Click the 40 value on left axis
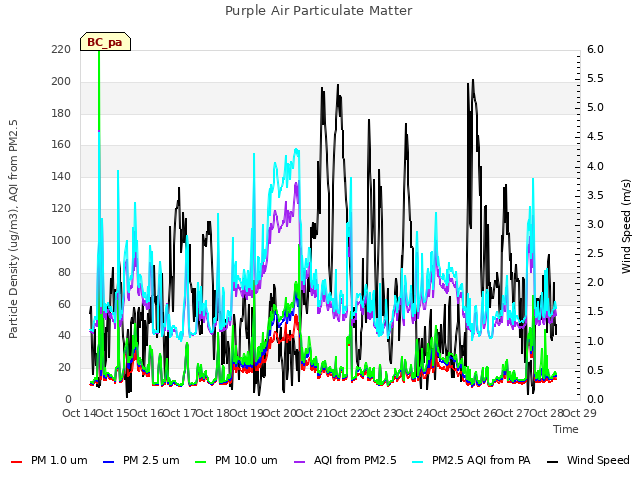The height and width of the screenshot is (480, 640). [64, 336]
